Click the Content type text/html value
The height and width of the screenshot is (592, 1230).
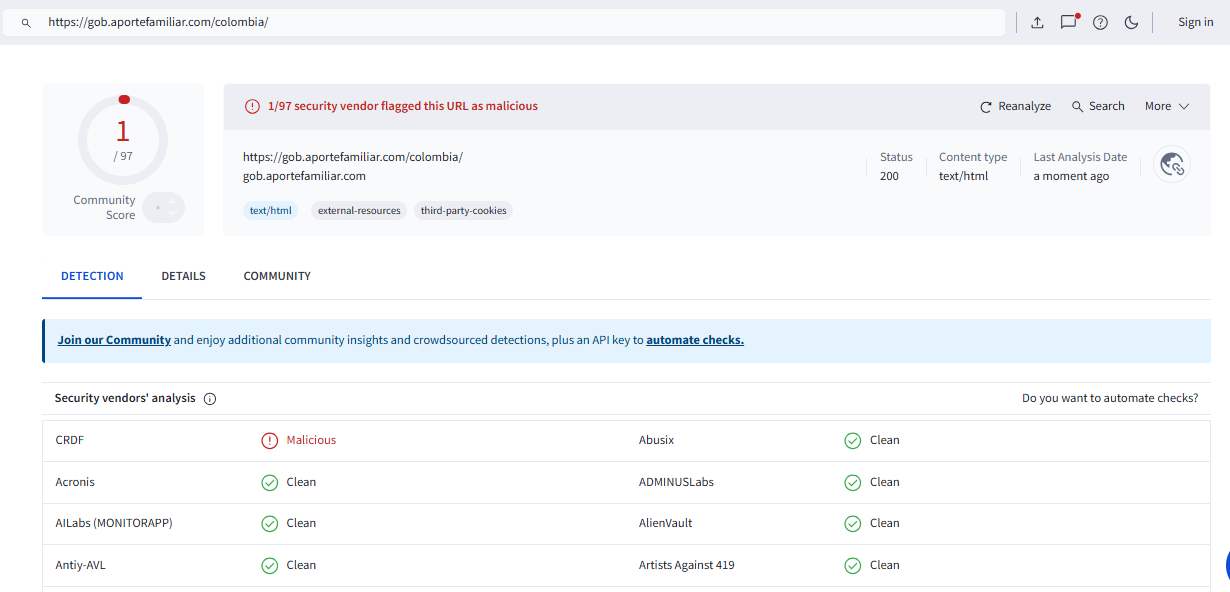pyautogui.click(x=963, y=176)
